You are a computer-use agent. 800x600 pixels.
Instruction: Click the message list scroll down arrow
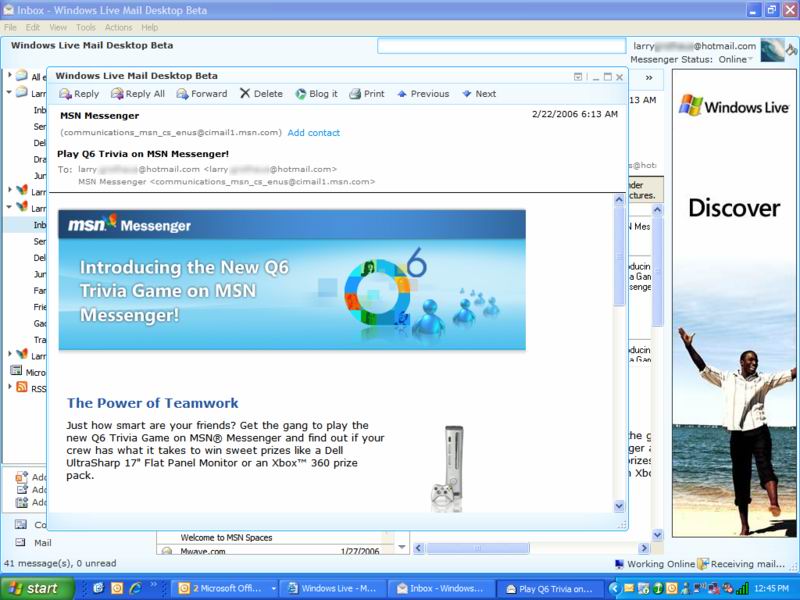[x=402, y=547]
